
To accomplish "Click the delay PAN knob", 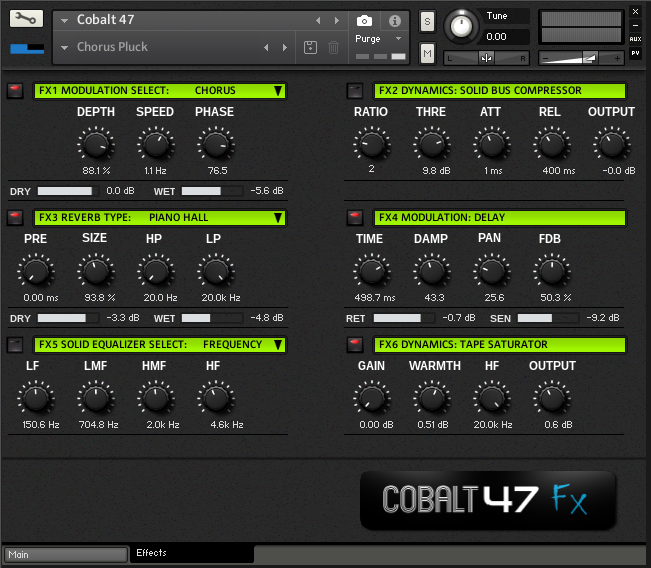I will pyautogui.click(x=492, y=271).
